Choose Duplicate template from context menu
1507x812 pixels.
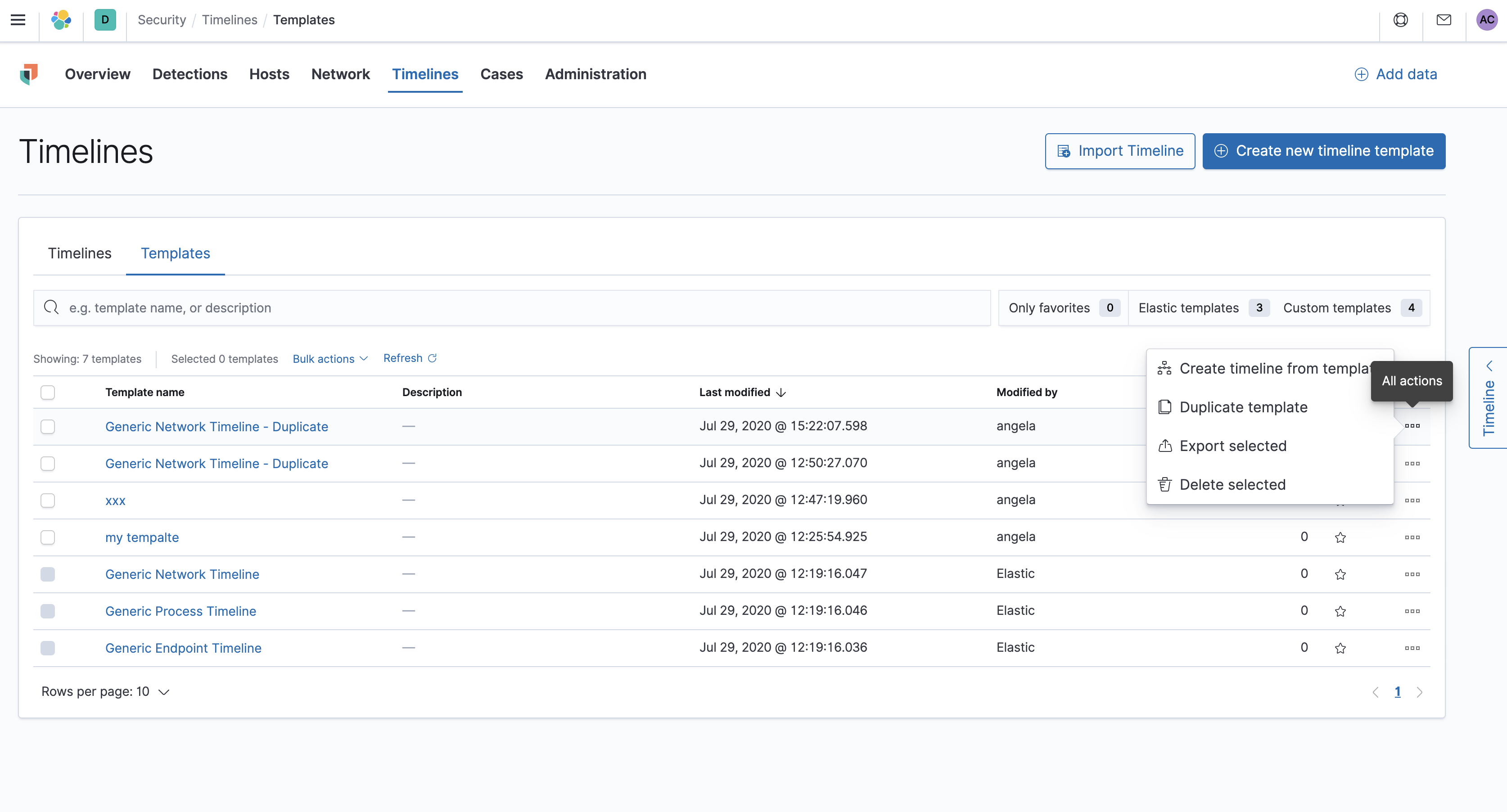point(1243,407)
